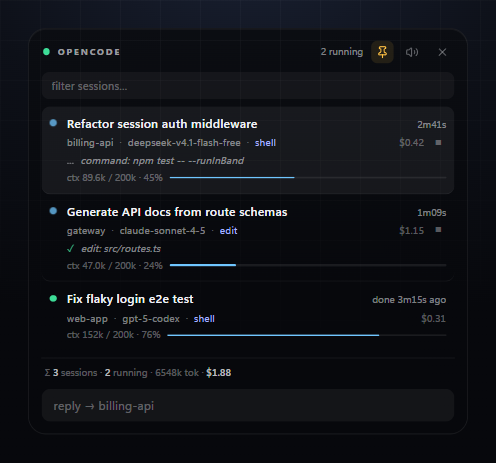Open the Fix flaky login e2e test session
496x463 pixels.
(x=248, y=316)
